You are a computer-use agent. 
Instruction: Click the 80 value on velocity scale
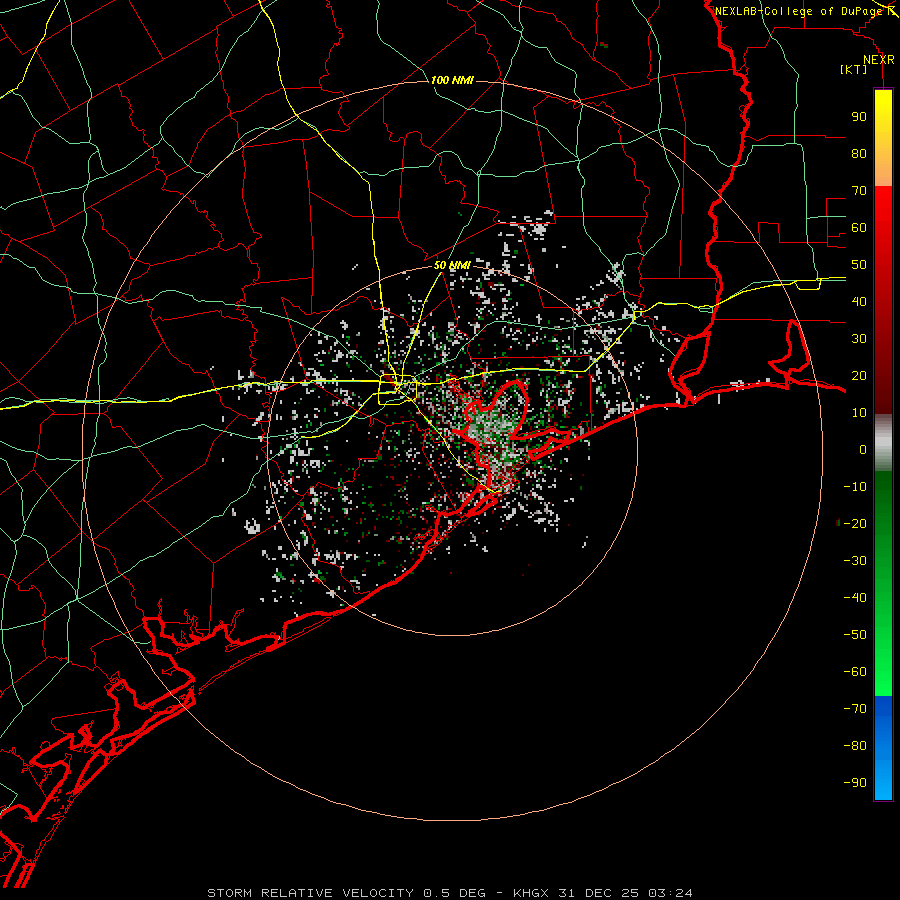[x=859, y=153]
